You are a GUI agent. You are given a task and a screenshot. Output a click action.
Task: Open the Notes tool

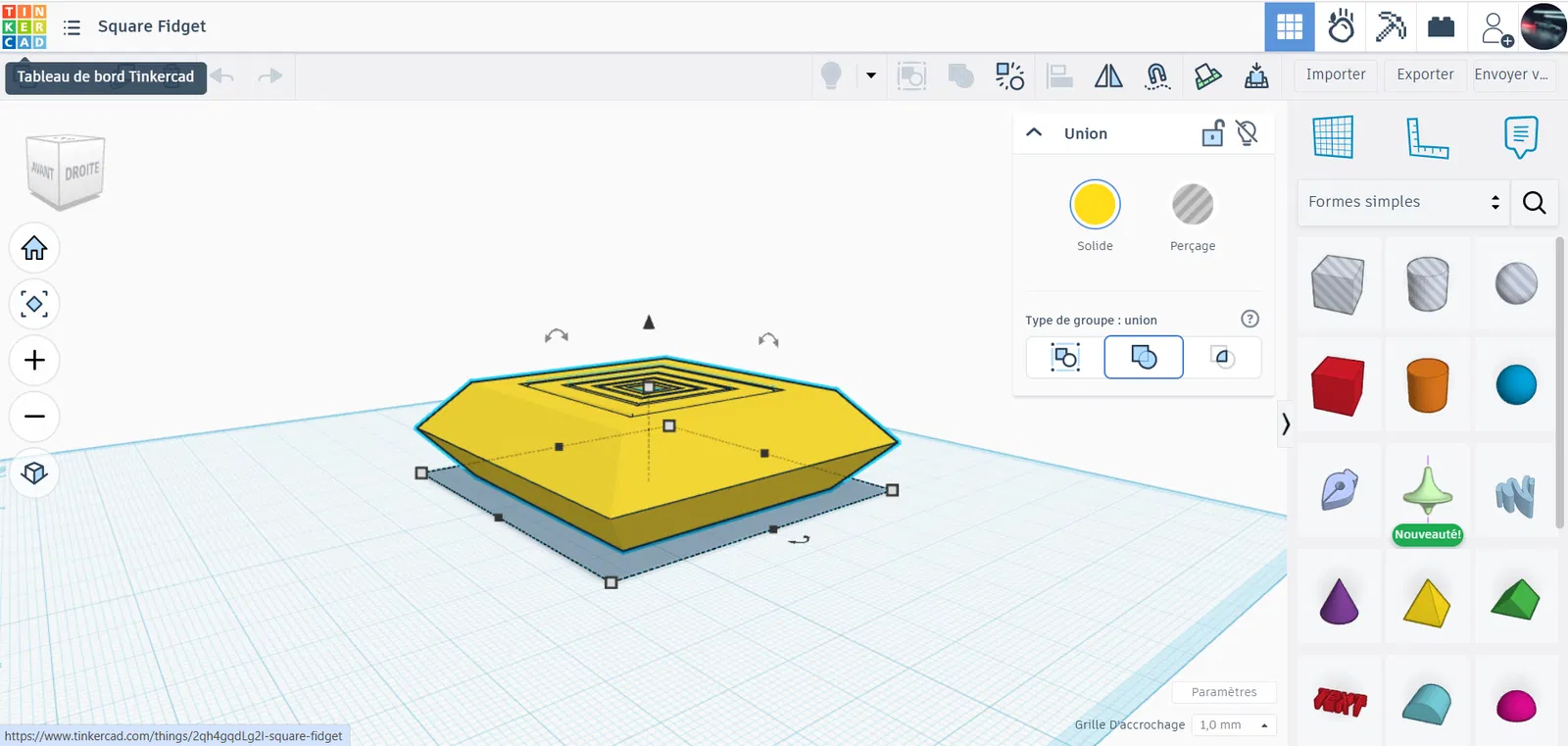tap(1521, 137)
